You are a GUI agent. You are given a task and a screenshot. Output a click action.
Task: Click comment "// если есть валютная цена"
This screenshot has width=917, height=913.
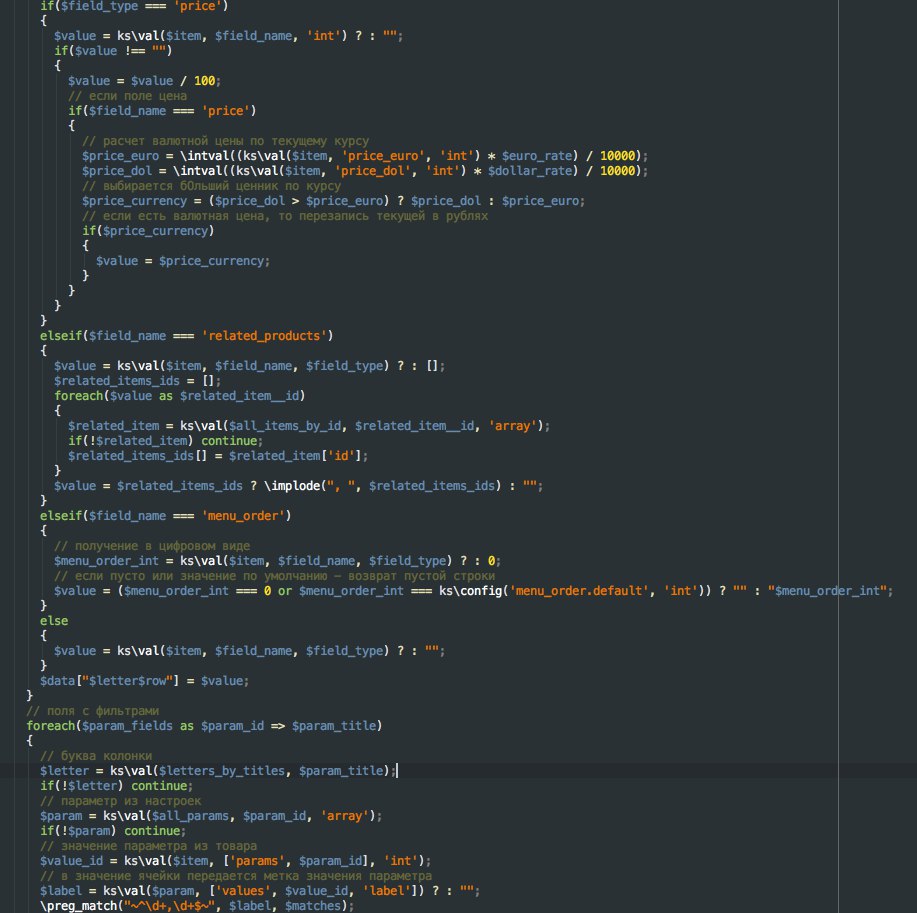(x=285, y=216)
